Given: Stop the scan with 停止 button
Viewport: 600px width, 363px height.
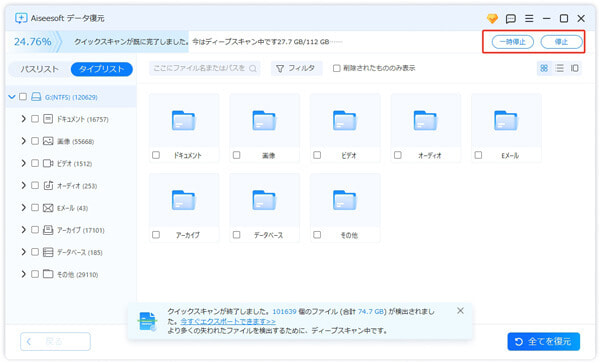Looking at the screenshot, I should pyautogui.click(x=561, y=42).
